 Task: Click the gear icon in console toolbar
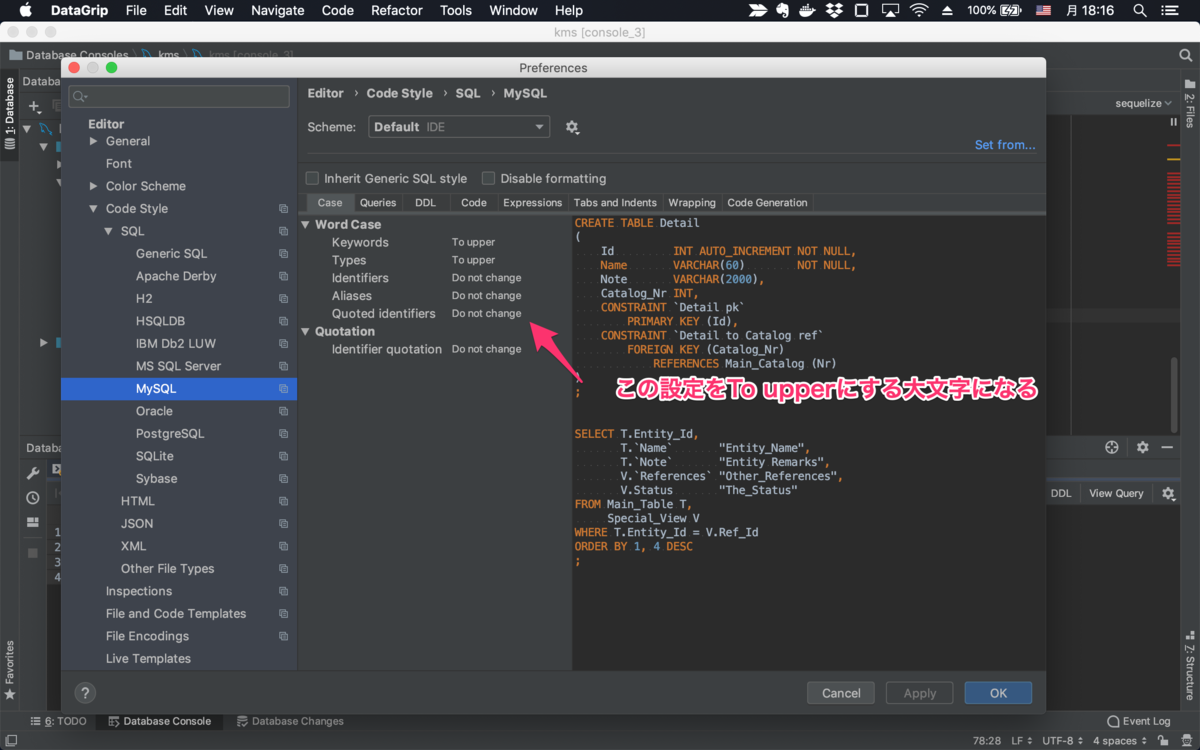[1142, 448]
